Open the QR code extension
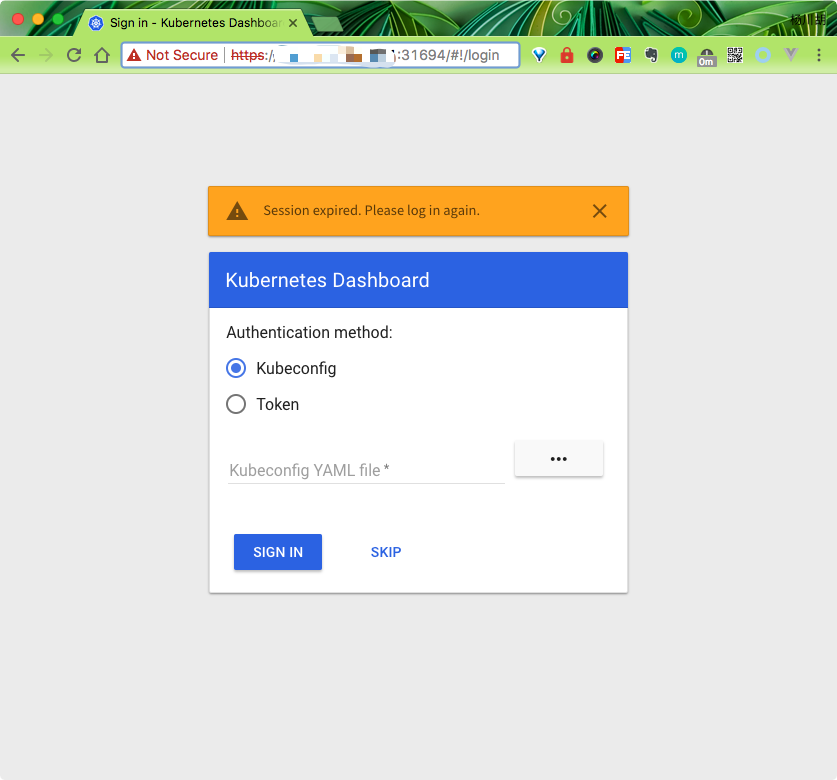The width and height of the screenshot is (837, 780). (735, 55)
